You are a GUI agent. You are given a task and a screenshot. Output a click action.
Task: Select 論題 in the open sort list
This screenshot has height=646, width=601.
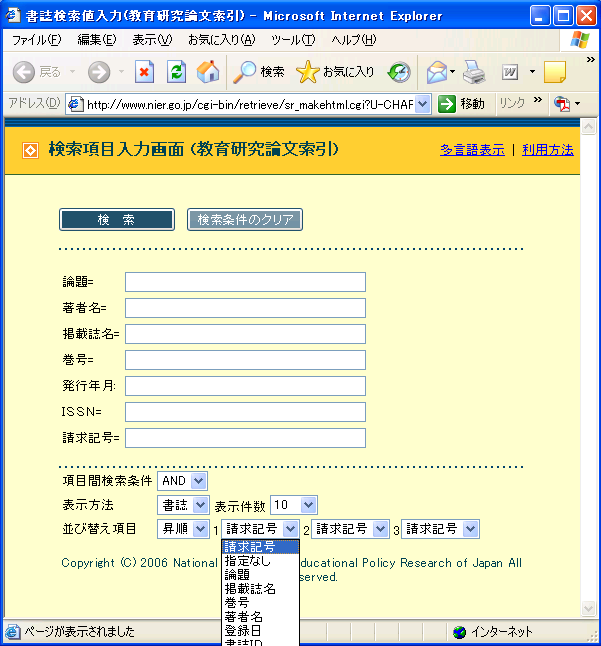click(260, 575)
